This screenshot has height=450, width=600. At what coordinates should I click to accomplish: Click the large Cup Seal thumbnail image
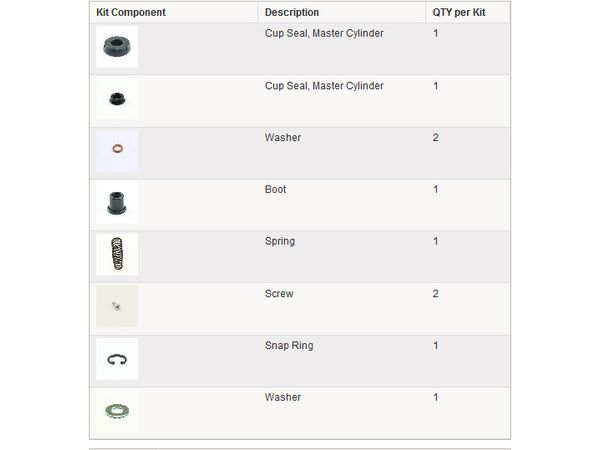117,47
